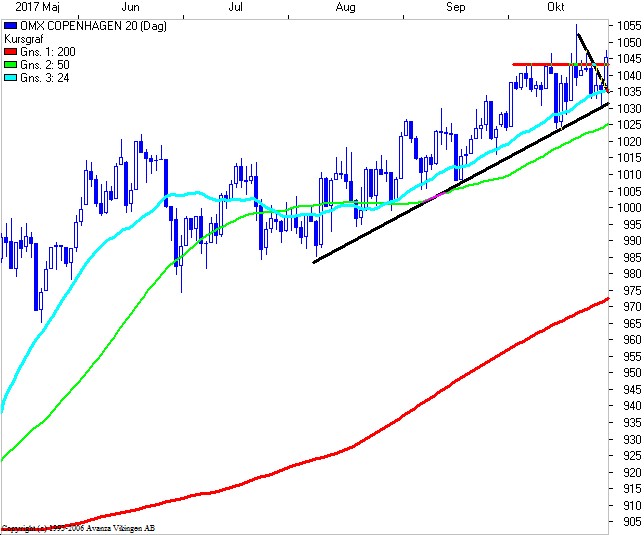The width and height of the screenshot is (644, 535).
Task: Select the Aug month label on time axis
Action: pyautogui.click(x=346, y=7)
